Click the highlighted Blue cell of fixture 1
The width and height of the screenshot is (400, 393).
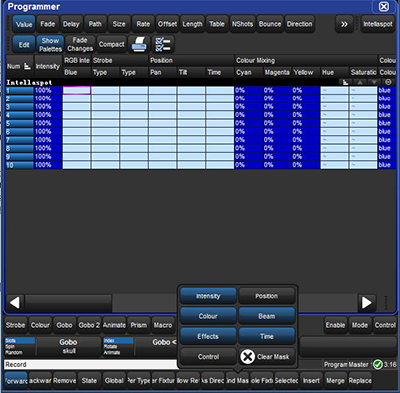click(x=77, y=90)
